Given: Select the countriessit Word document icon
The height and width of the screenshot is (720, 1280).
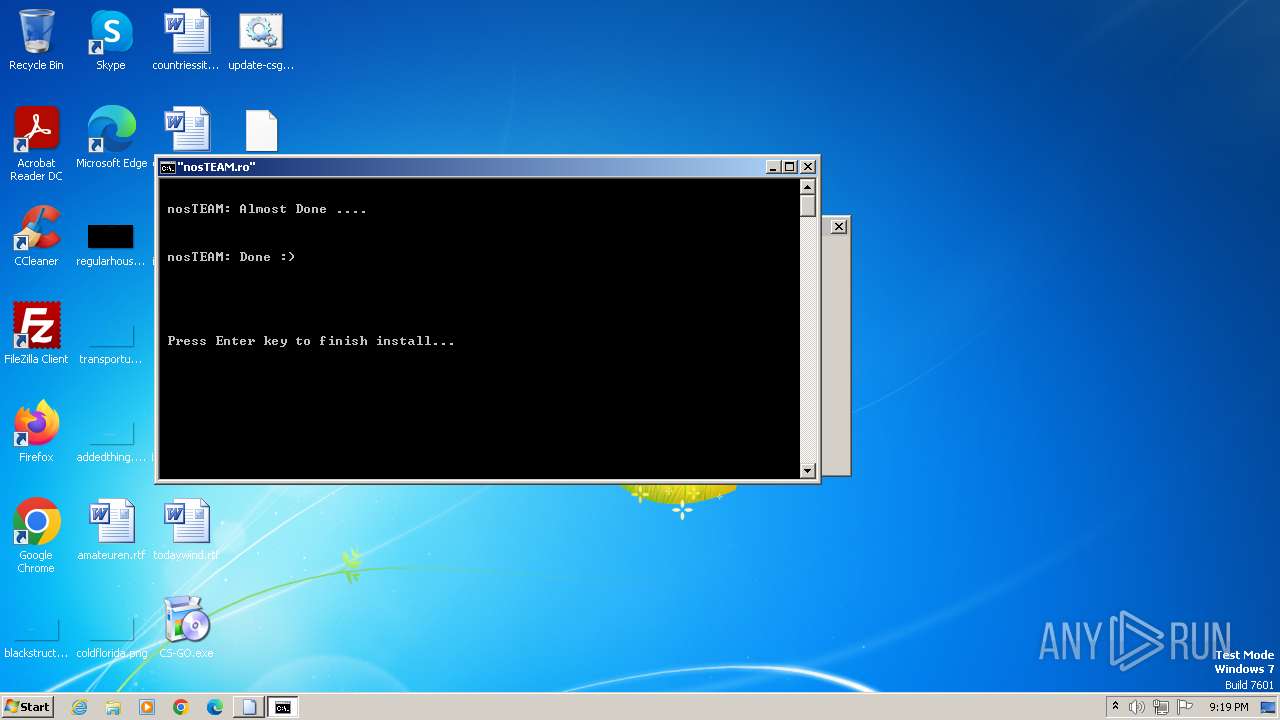Looking at the screenshot, I should [186, 40].
